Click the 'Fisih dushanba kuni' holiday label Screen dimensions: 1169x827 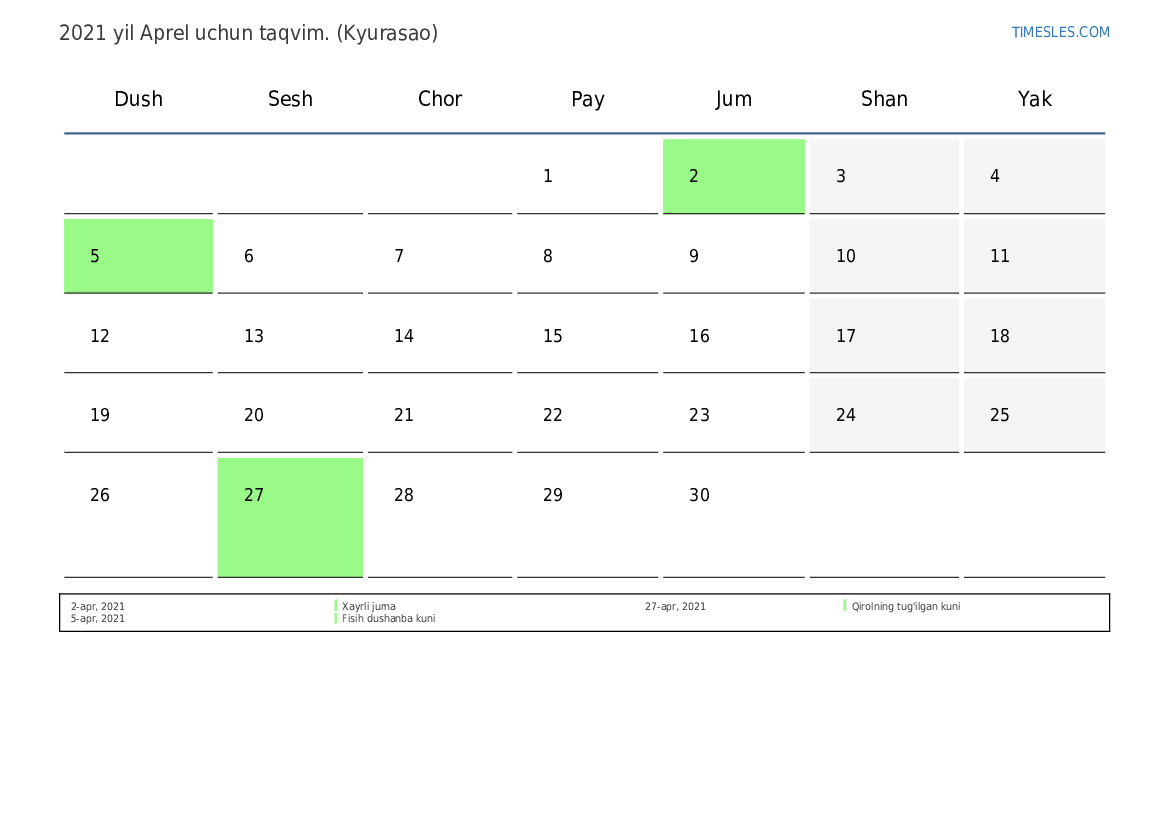tap(388, 618)
